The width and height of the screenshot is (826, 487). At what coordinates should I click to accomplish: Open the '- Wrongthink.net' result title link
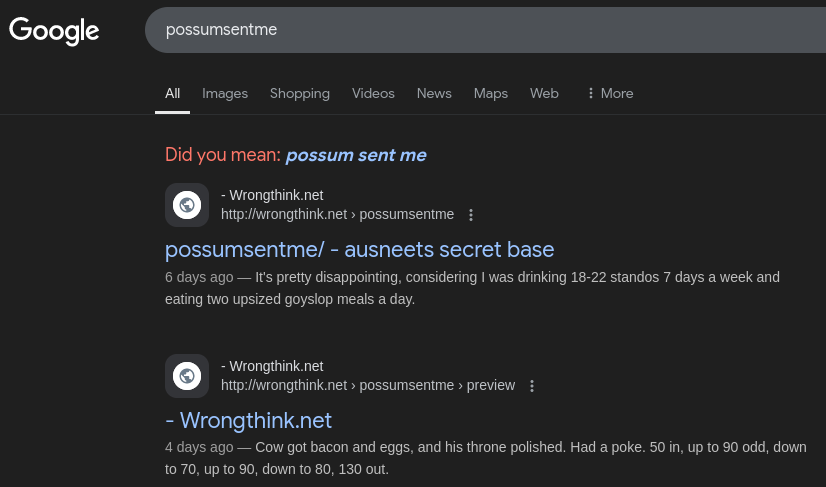[x=248, y=421]
